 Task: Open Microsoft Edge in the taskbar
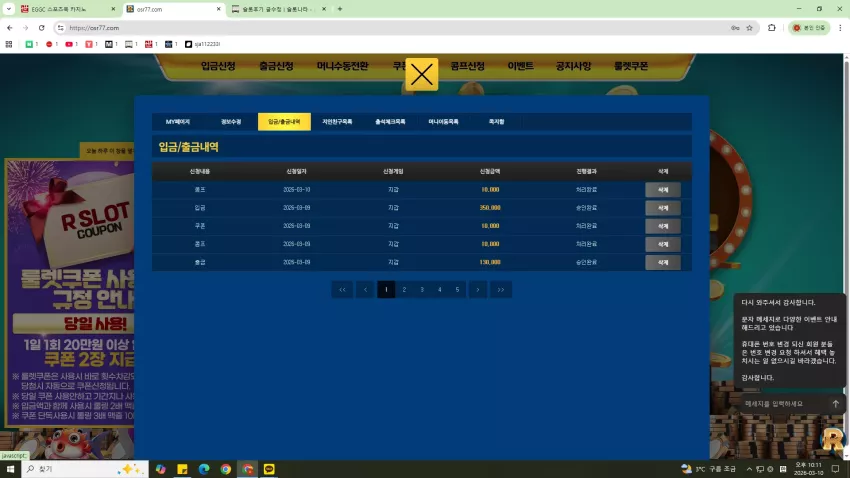tap(204, 469)
